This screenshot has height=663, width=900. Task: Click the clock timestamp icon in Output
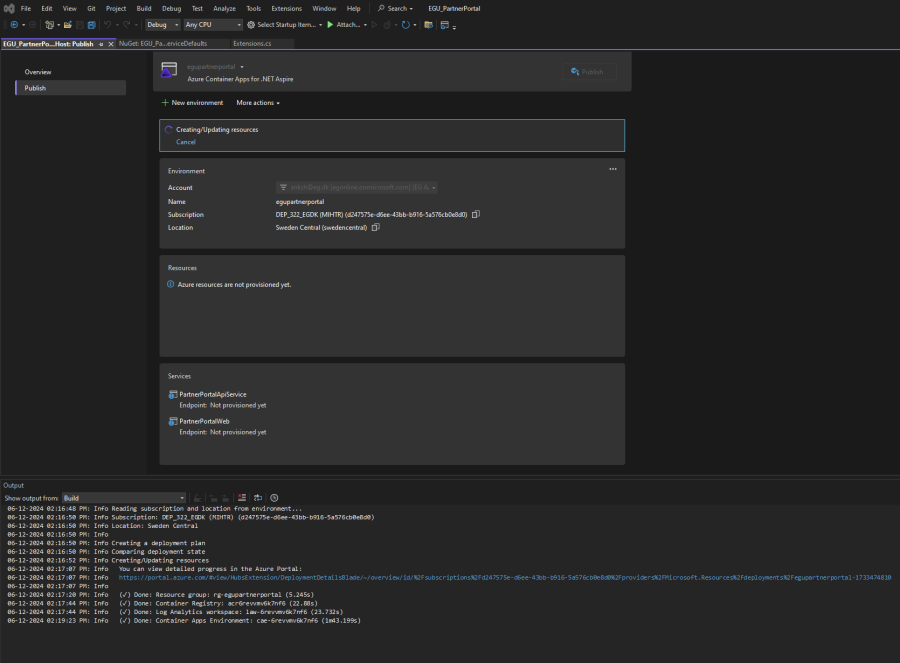pos(274,498)
